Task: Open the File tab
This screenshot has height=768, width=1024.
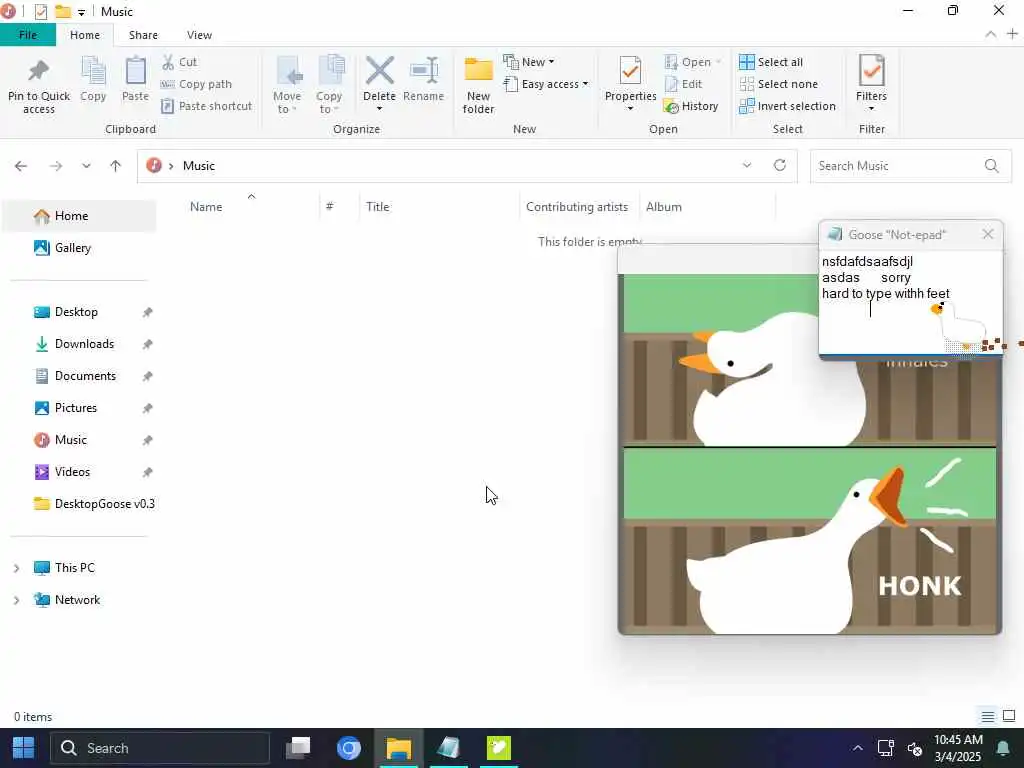Action: click(x=27, y=35)
